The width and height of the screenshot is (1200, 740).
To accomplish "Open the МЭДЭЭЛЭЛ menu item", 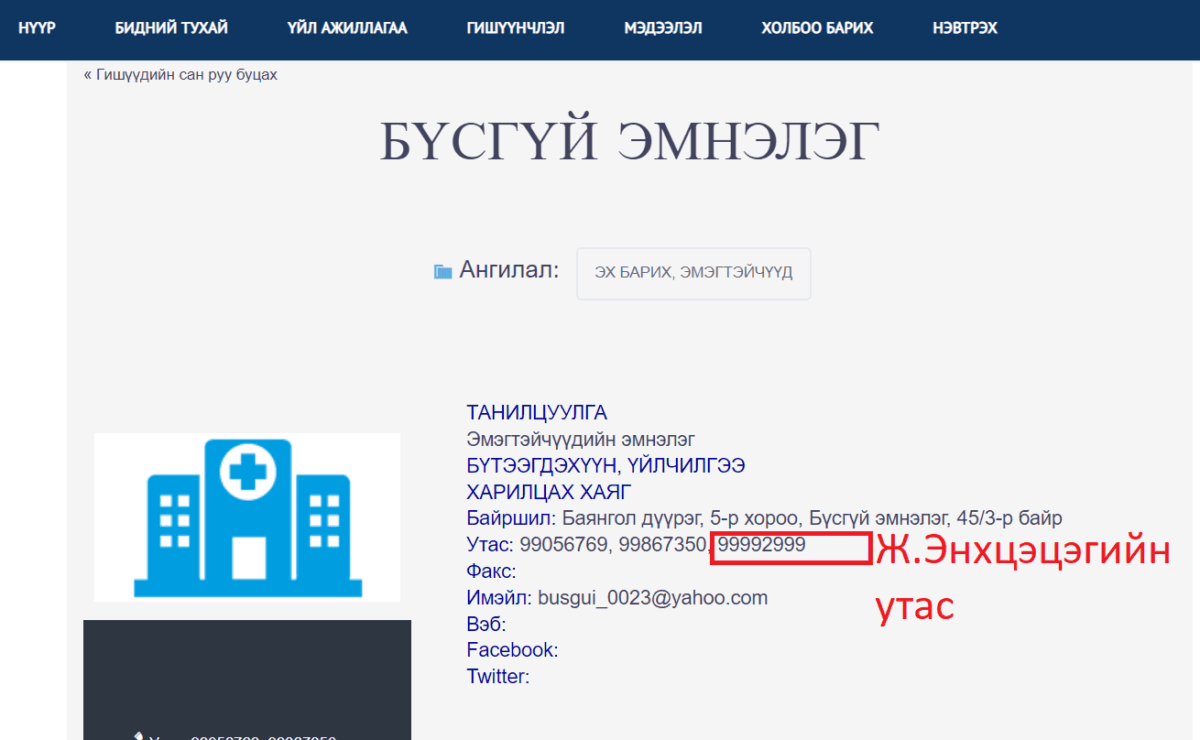I will (x=663, y=28).
